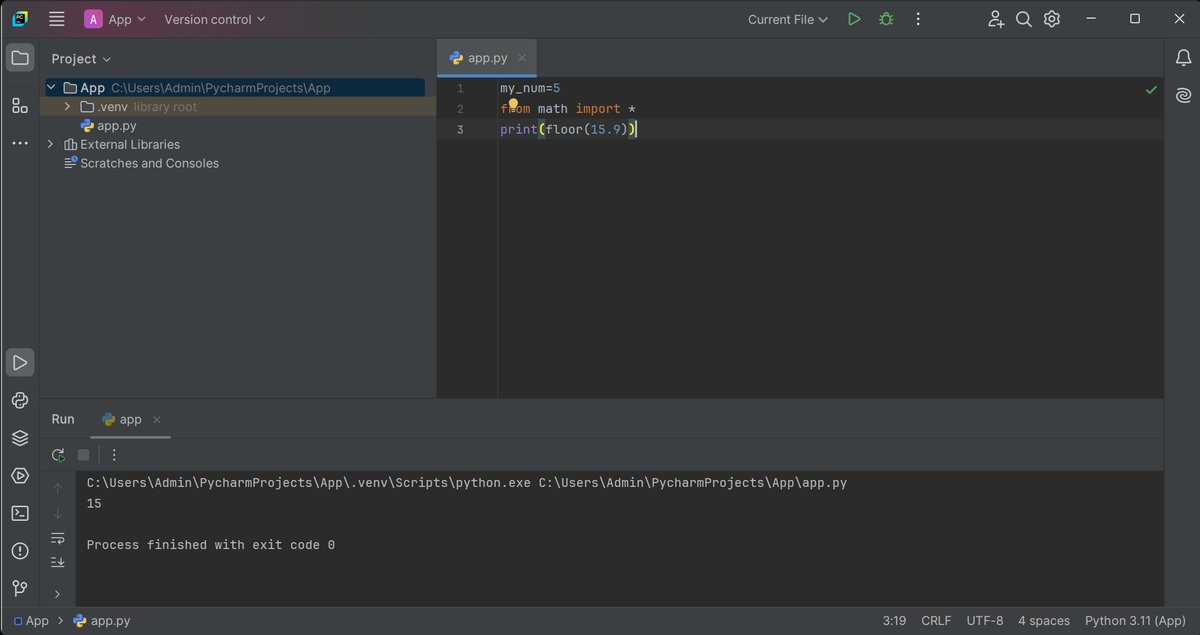1200x635 pixels.
Task: Collapse the App root folder
Action: pyautogui.click(x=51, y=88)
